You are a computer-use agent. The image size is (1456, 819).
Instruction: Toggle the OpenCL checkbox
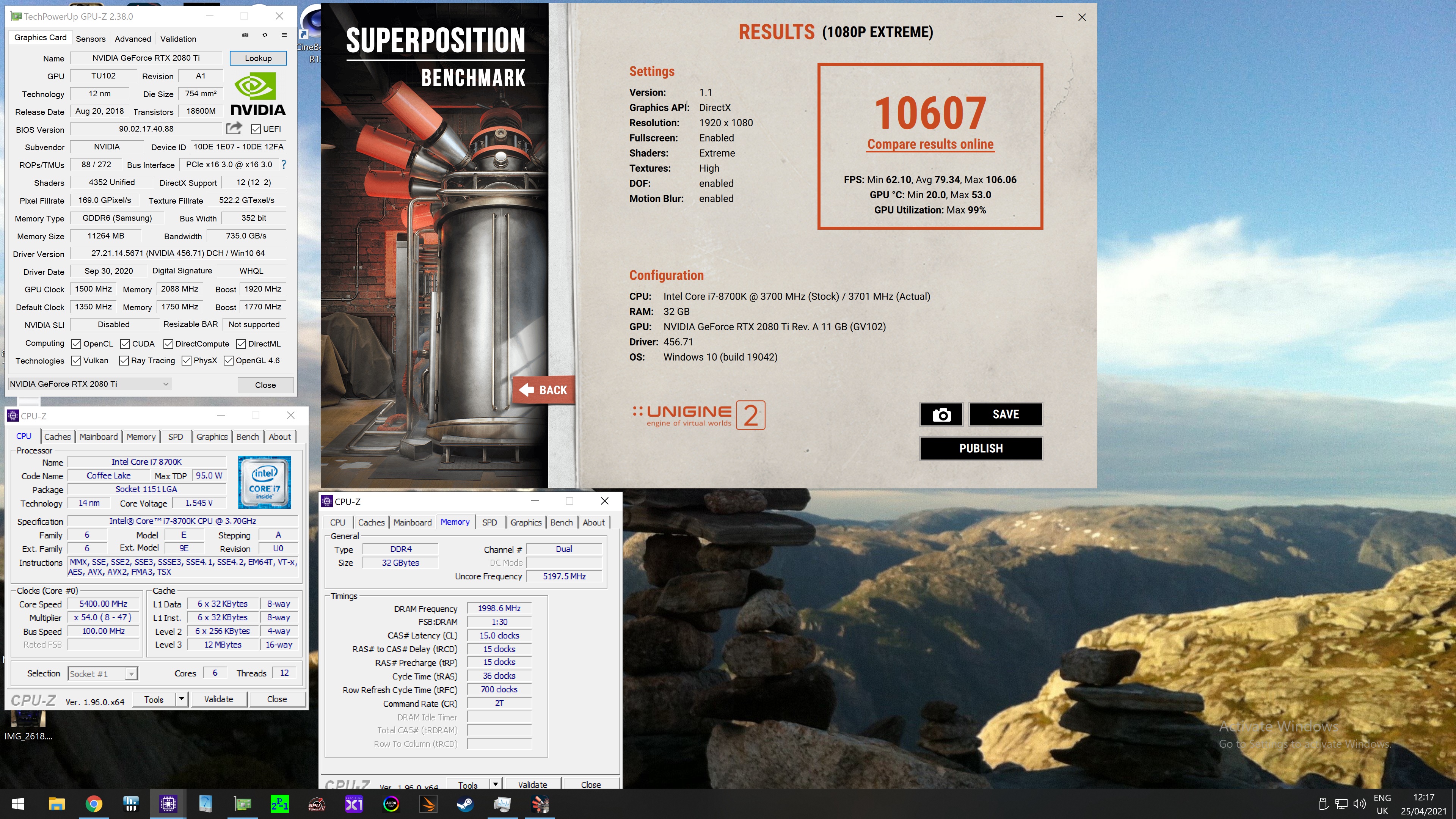click(76, 344)
